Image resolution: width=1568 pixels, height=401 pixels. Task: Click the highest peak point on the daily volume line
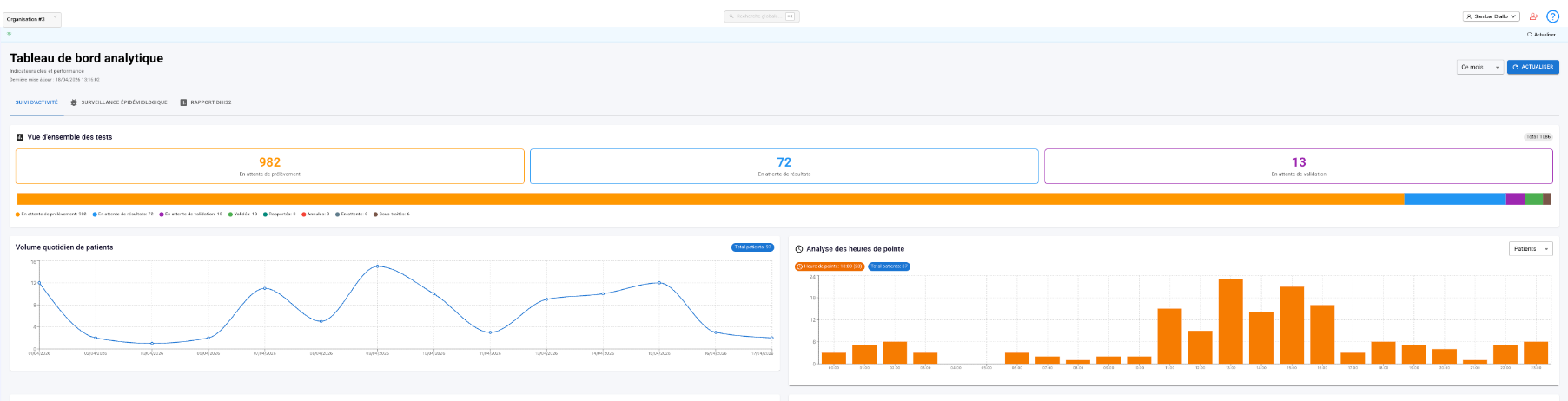point(377,266)
